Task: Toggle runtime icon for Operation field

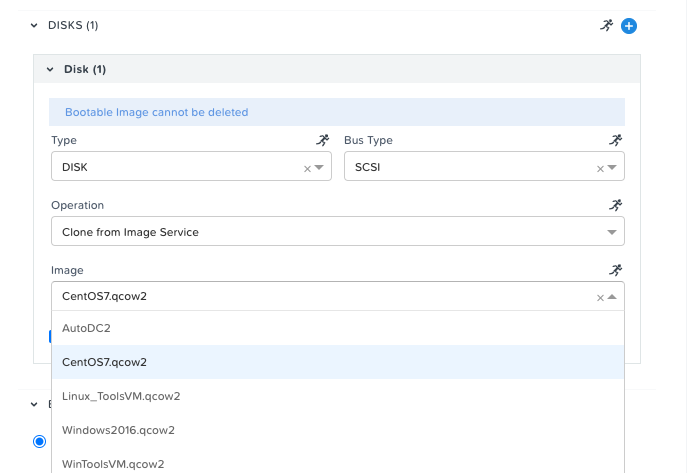Action: click(616, 205)
